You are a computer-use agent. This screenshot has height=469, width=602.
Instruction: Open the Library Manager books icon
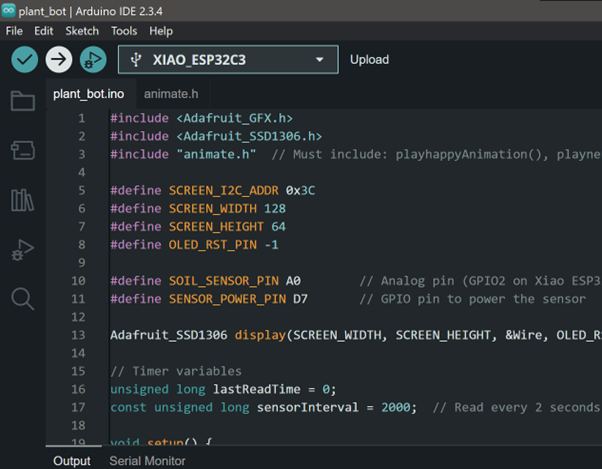[x=23, y=200]
